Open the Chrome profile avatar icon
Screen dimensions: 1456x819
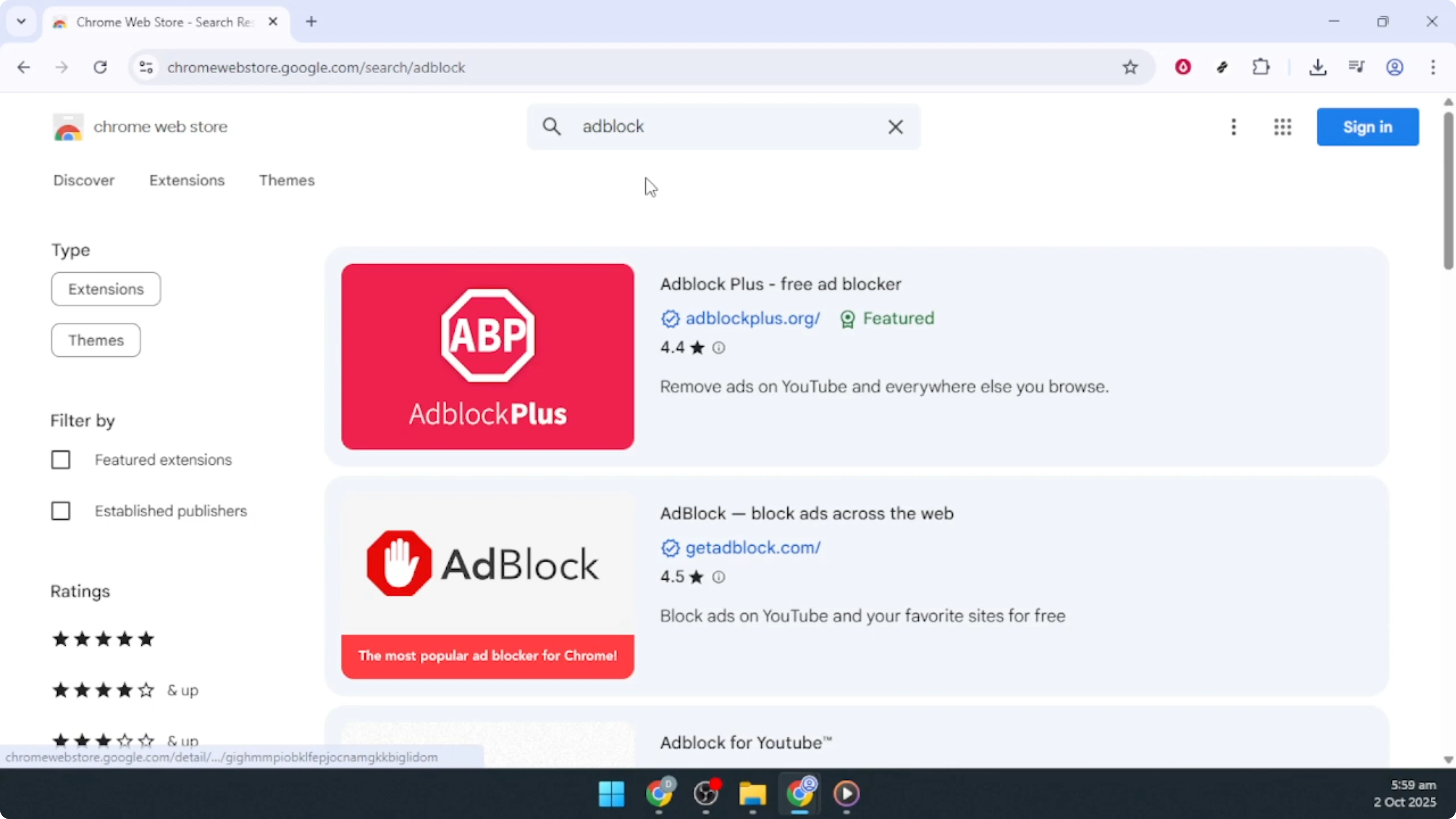[x=1395, y=67]
